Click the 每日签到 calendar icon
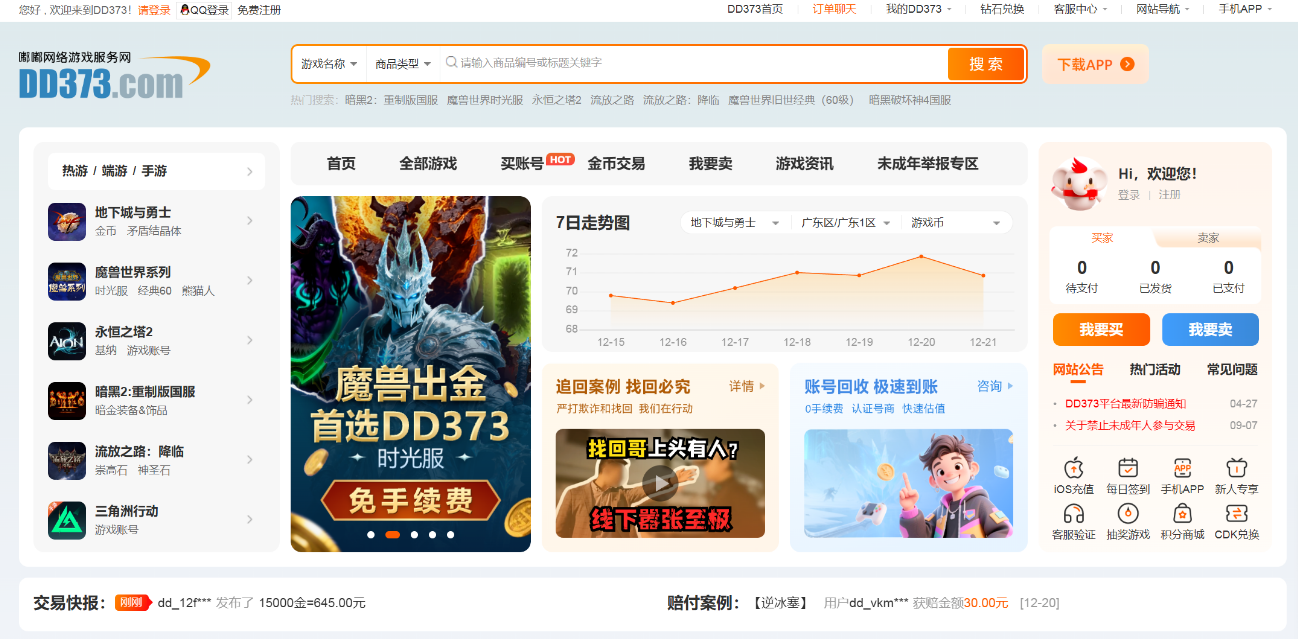The height and width of the screenshot is (639, 1298). pos(1129,468)
